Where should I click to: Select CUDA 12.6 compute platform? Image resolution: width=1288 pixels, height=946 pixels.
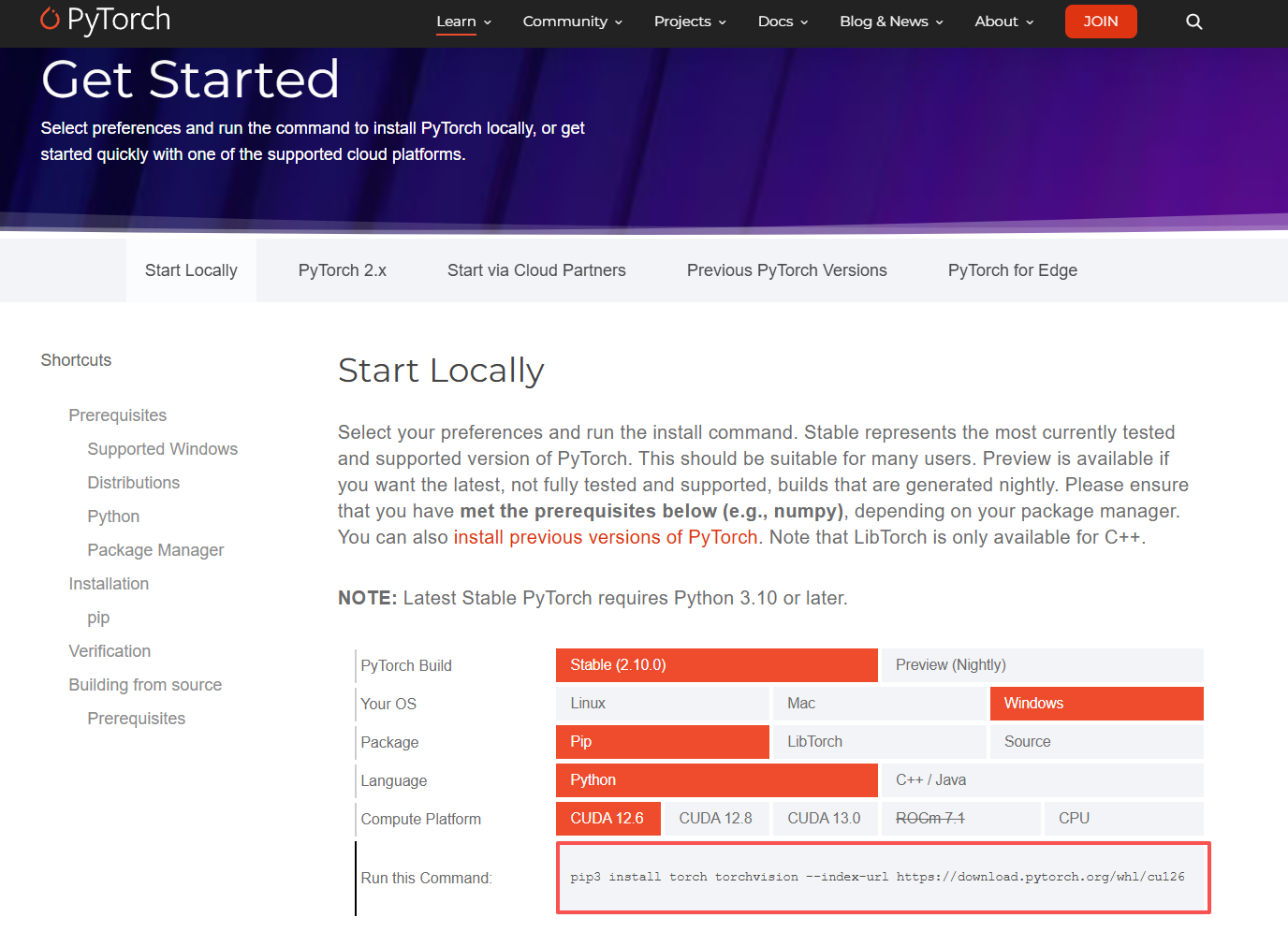pos(608,819)
